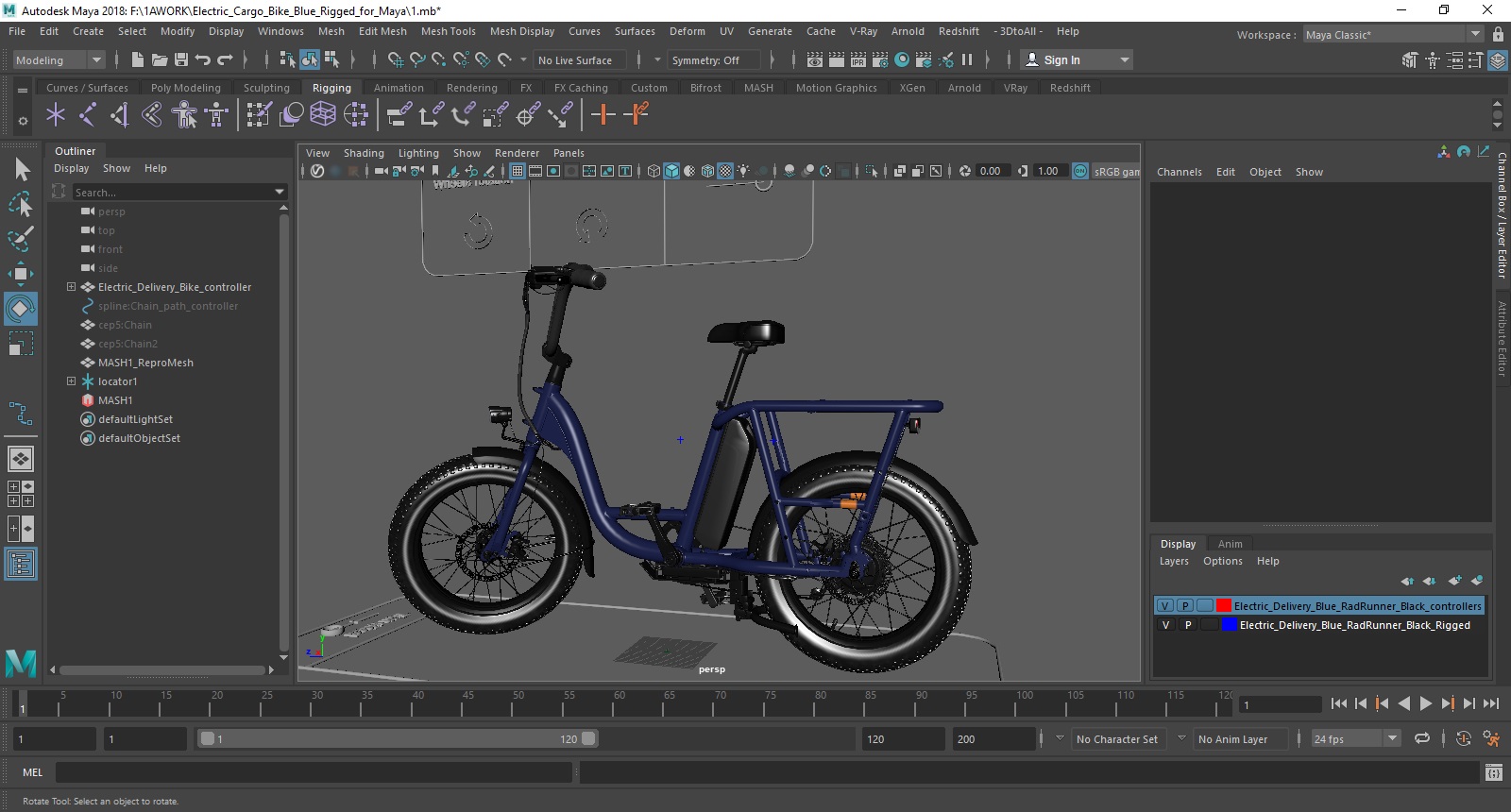Open the Workspace Maya Classic dropdown
1511x812 pixels.
(1393, 35)
